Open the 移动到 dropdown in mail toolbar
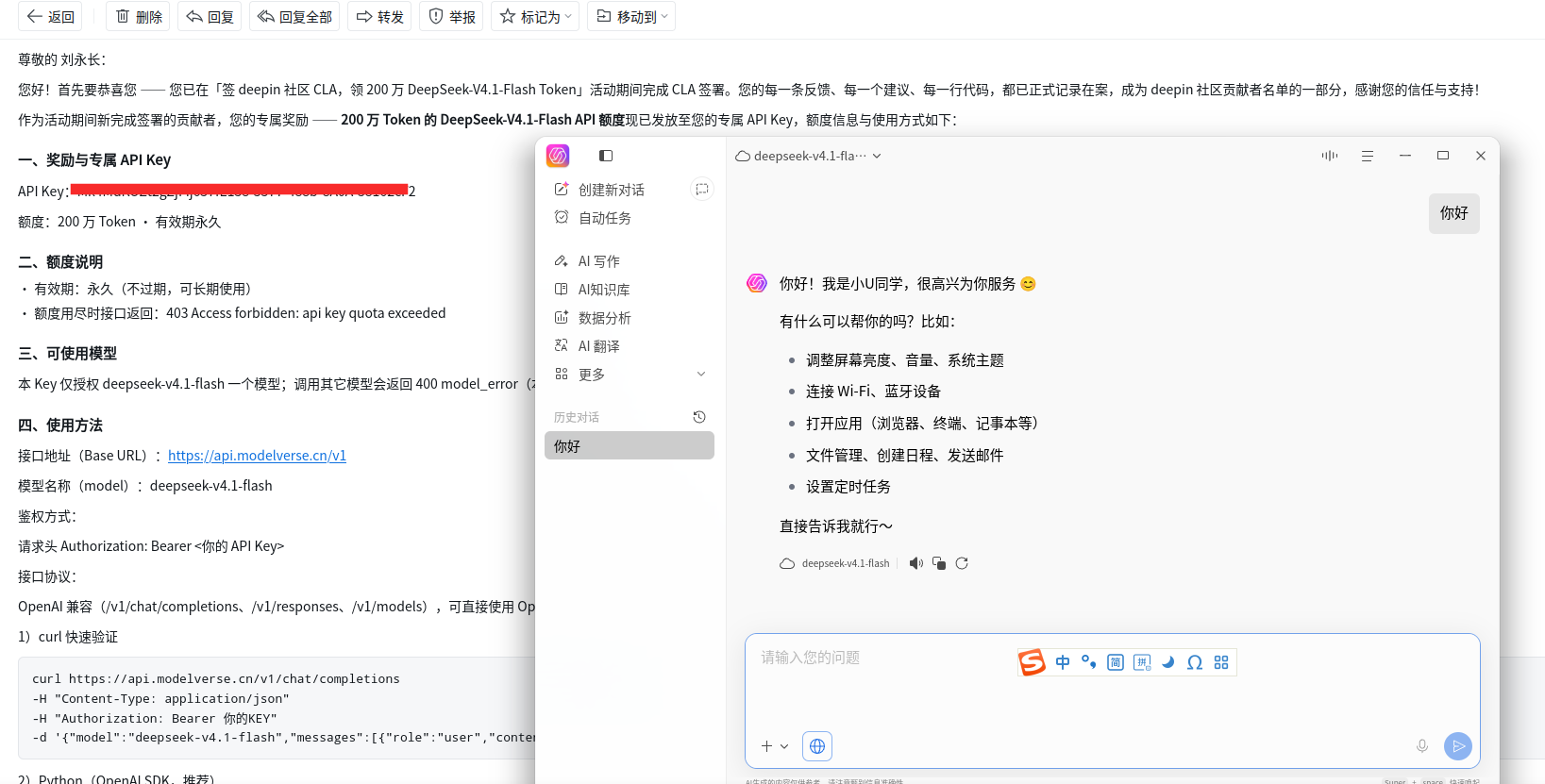 click(x=631, y=17)
